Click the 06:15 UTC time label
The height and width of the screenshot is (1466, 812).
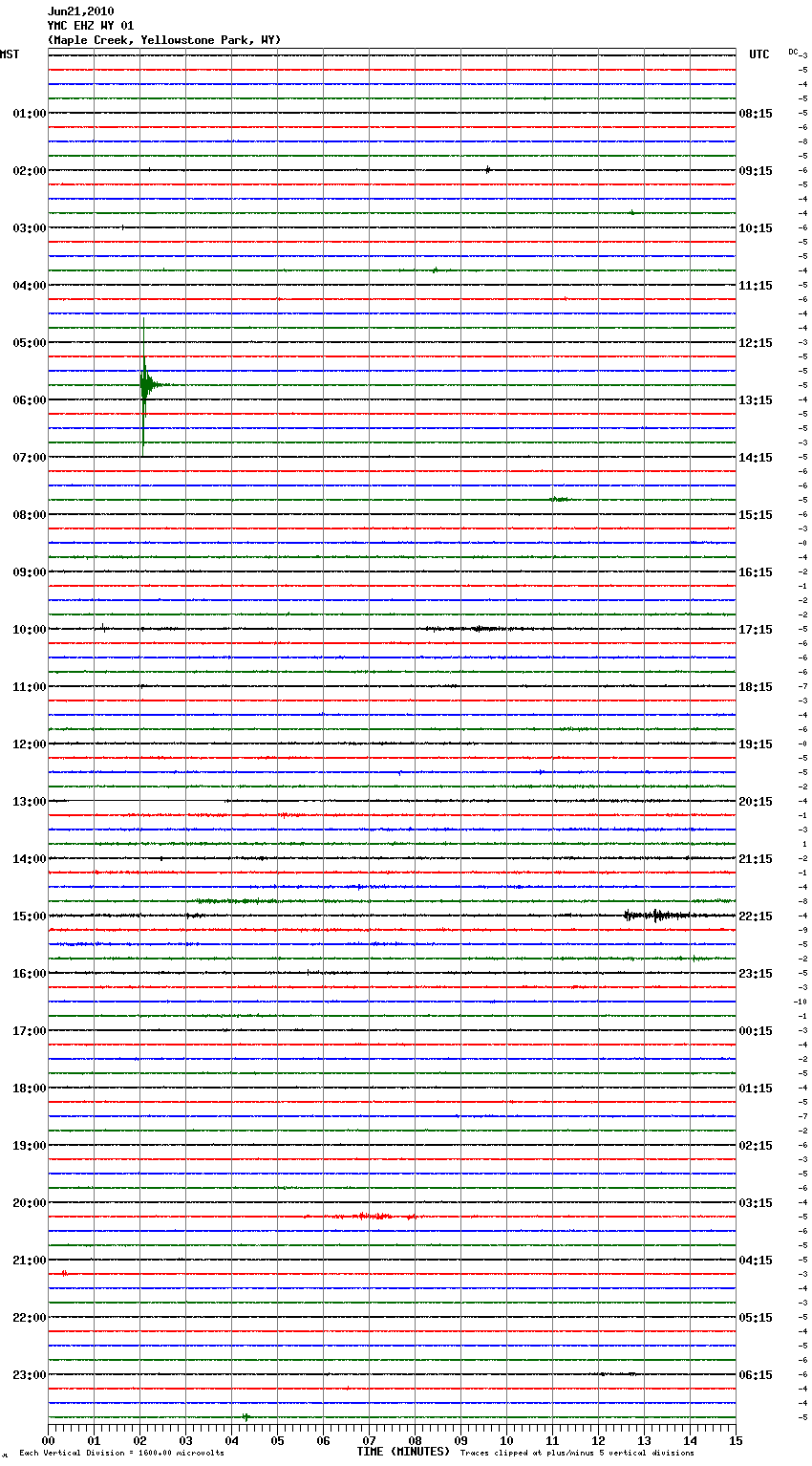pyautogui.click(x=756, y=1375)
